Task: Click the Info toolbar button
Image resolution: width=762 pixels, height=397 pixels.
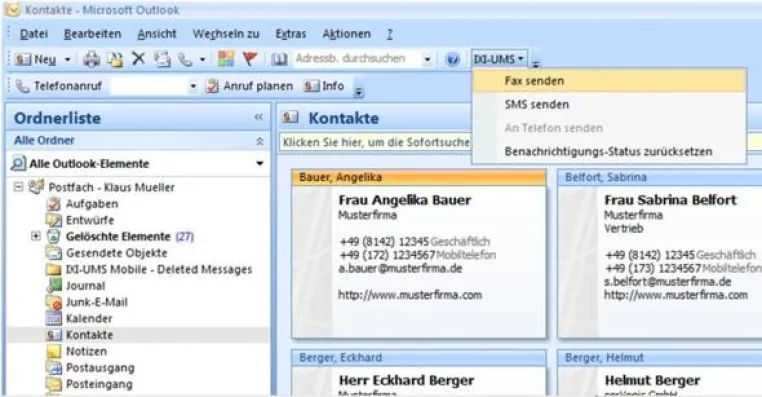Action: point(324,86)
